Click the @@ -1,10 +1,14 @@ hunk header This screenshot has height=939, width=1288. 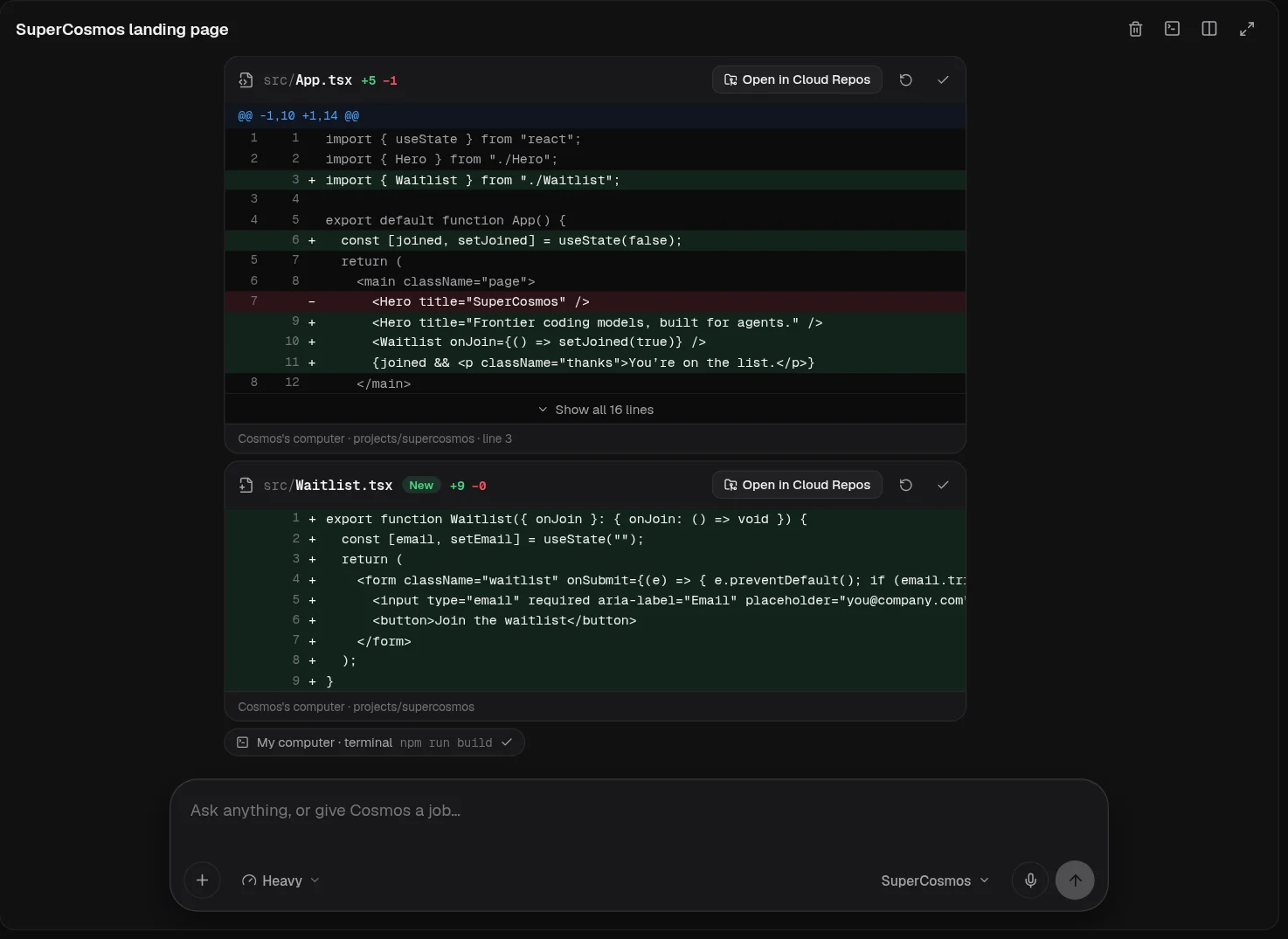[x=595, y=115]
